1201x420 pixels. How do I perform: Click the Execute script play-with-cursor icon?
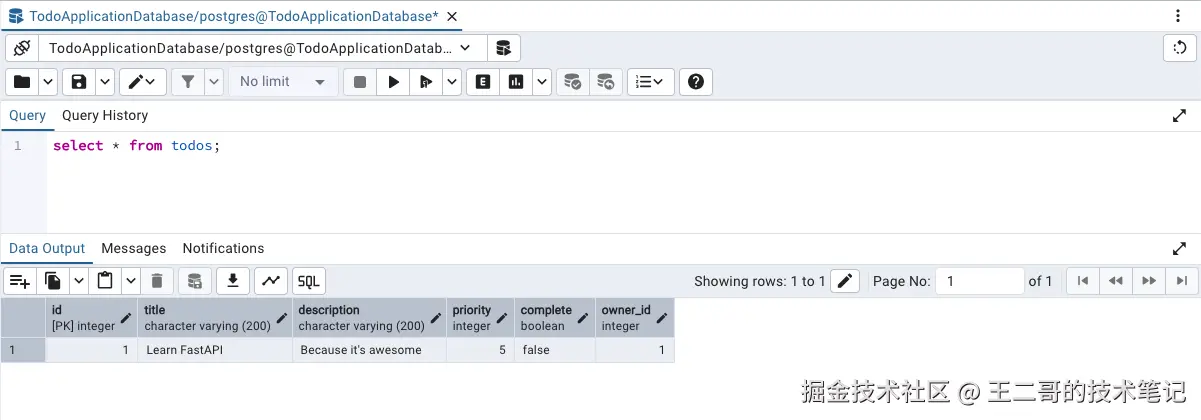tap(426, 82)
